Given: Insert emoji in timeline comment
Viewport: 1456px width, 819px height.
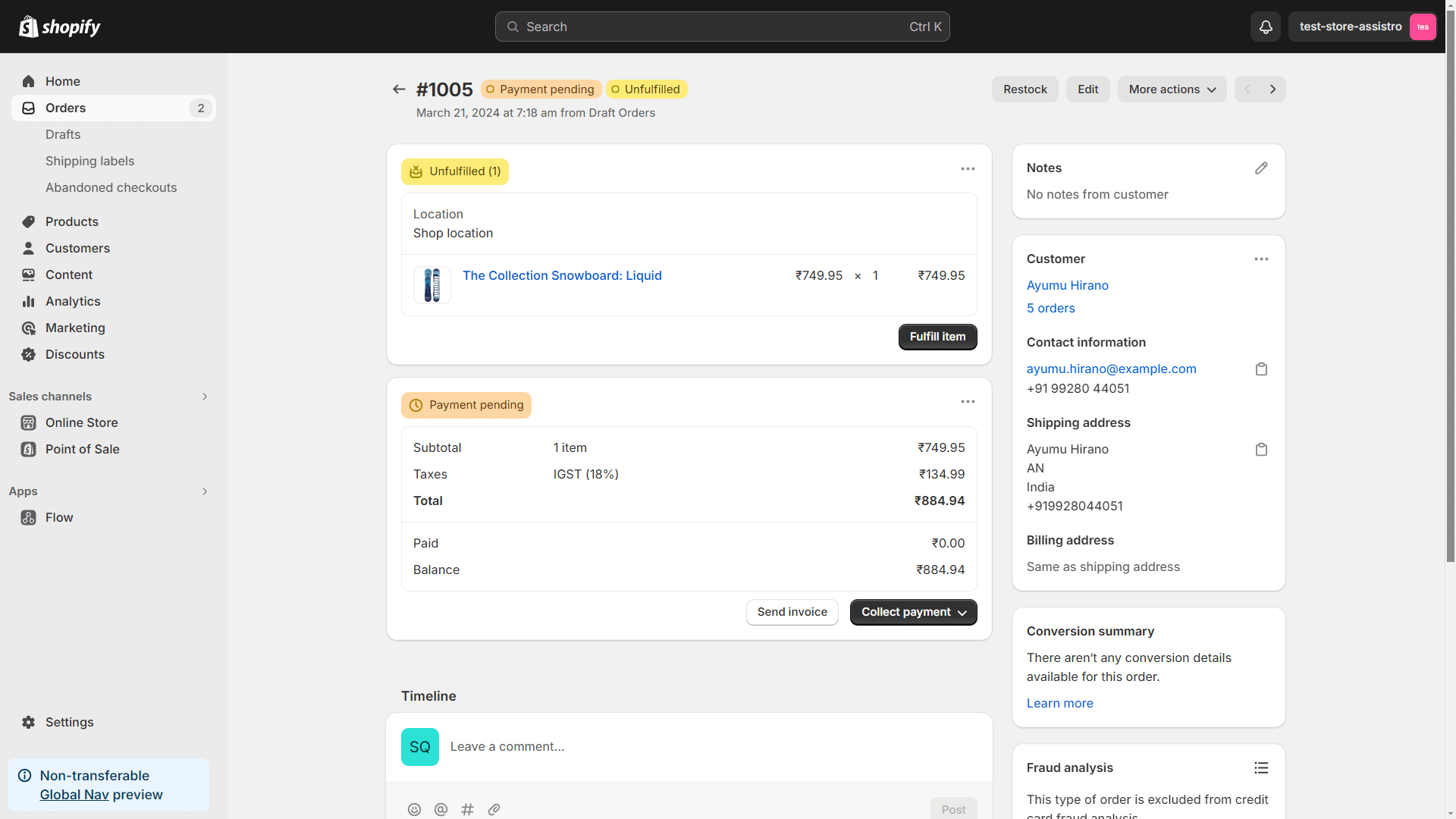Looking at the screenshot, I should pos(414,809).
